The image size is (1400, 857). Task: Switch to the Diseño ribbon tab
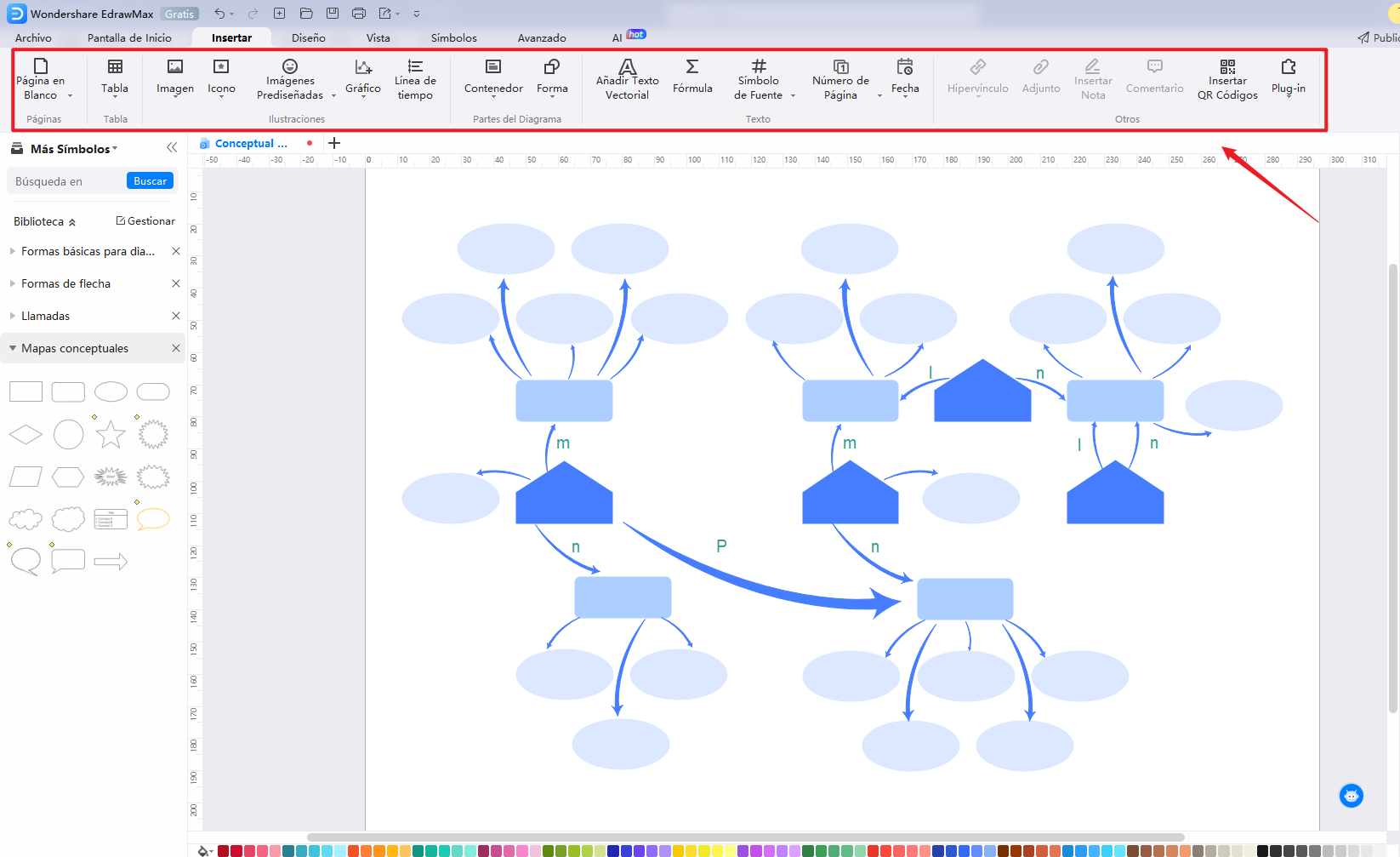pos(308,37)
